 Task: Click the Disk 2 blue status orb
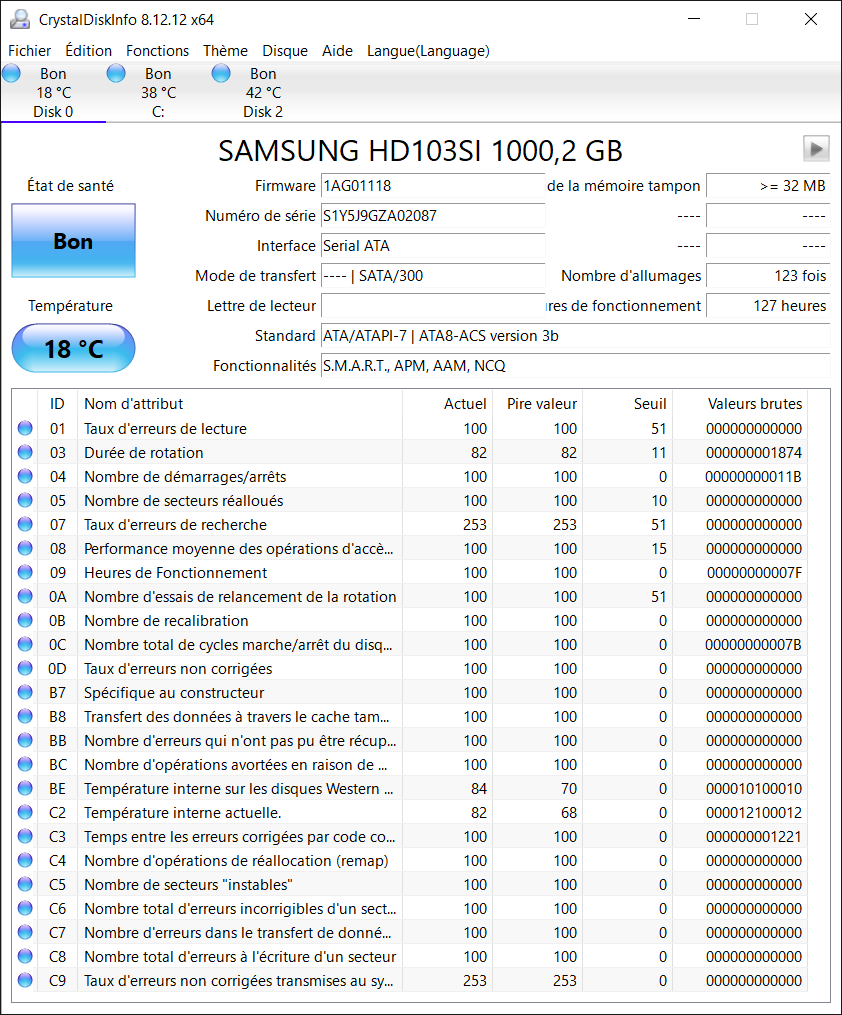[x=221, y=73]
